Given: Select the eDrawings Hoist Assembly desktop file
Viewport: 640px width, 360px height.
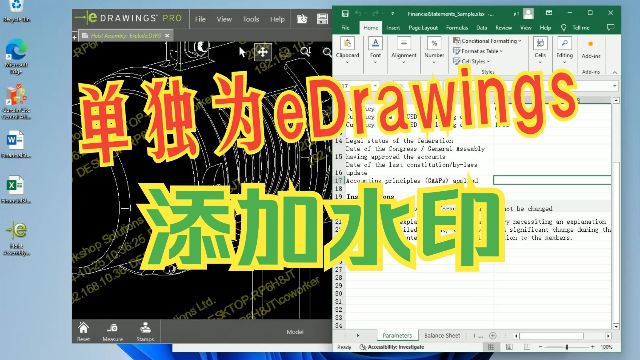Looking at the screenshot, I should point(16,238).
